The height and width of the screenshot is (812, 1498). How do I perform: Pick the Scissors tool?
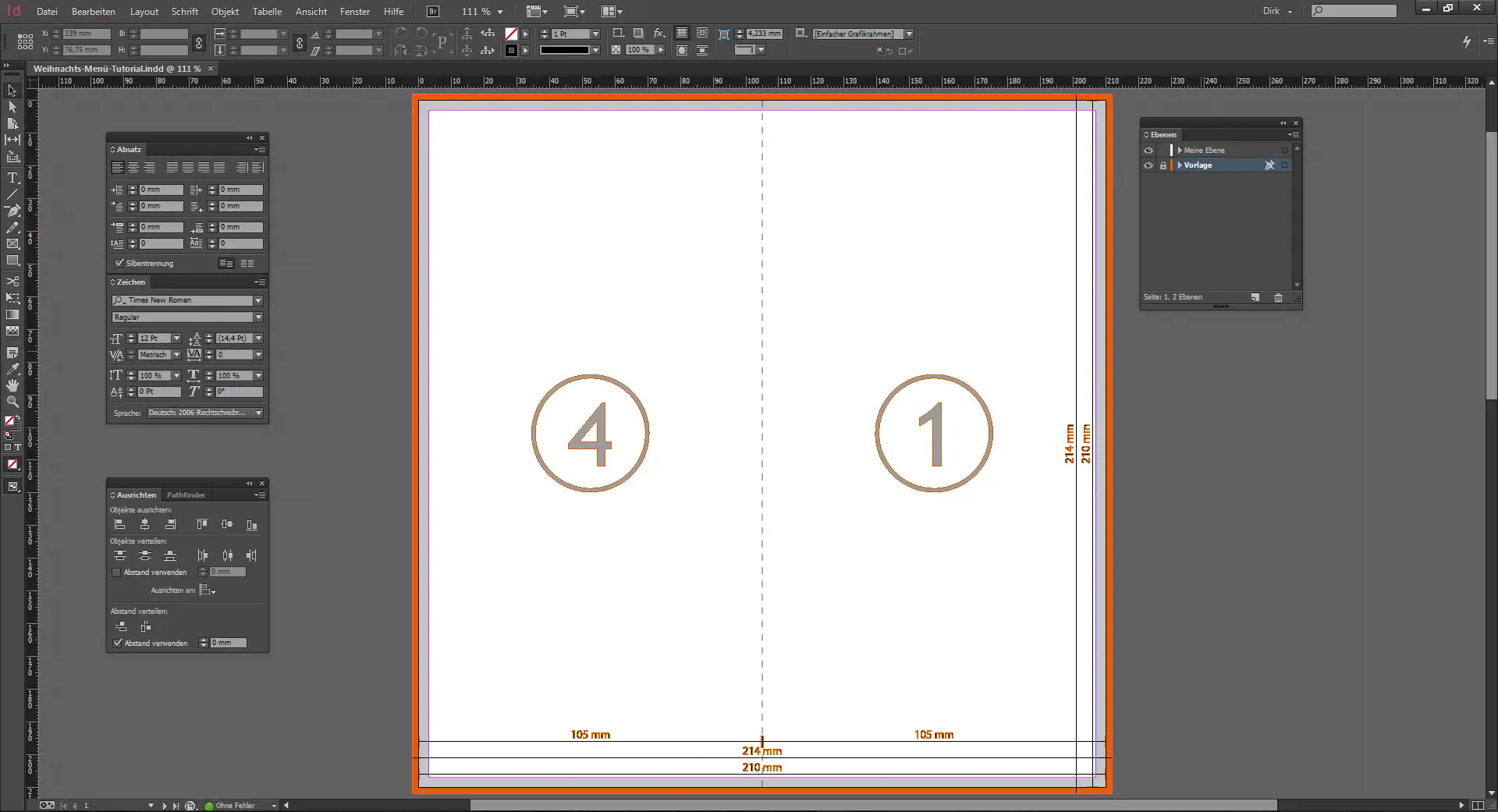click(12, 281)
